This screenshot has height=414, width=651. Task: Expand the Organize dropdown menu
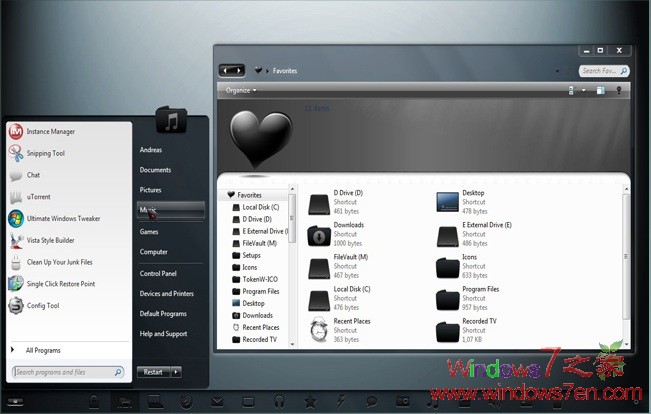point(241,90)
